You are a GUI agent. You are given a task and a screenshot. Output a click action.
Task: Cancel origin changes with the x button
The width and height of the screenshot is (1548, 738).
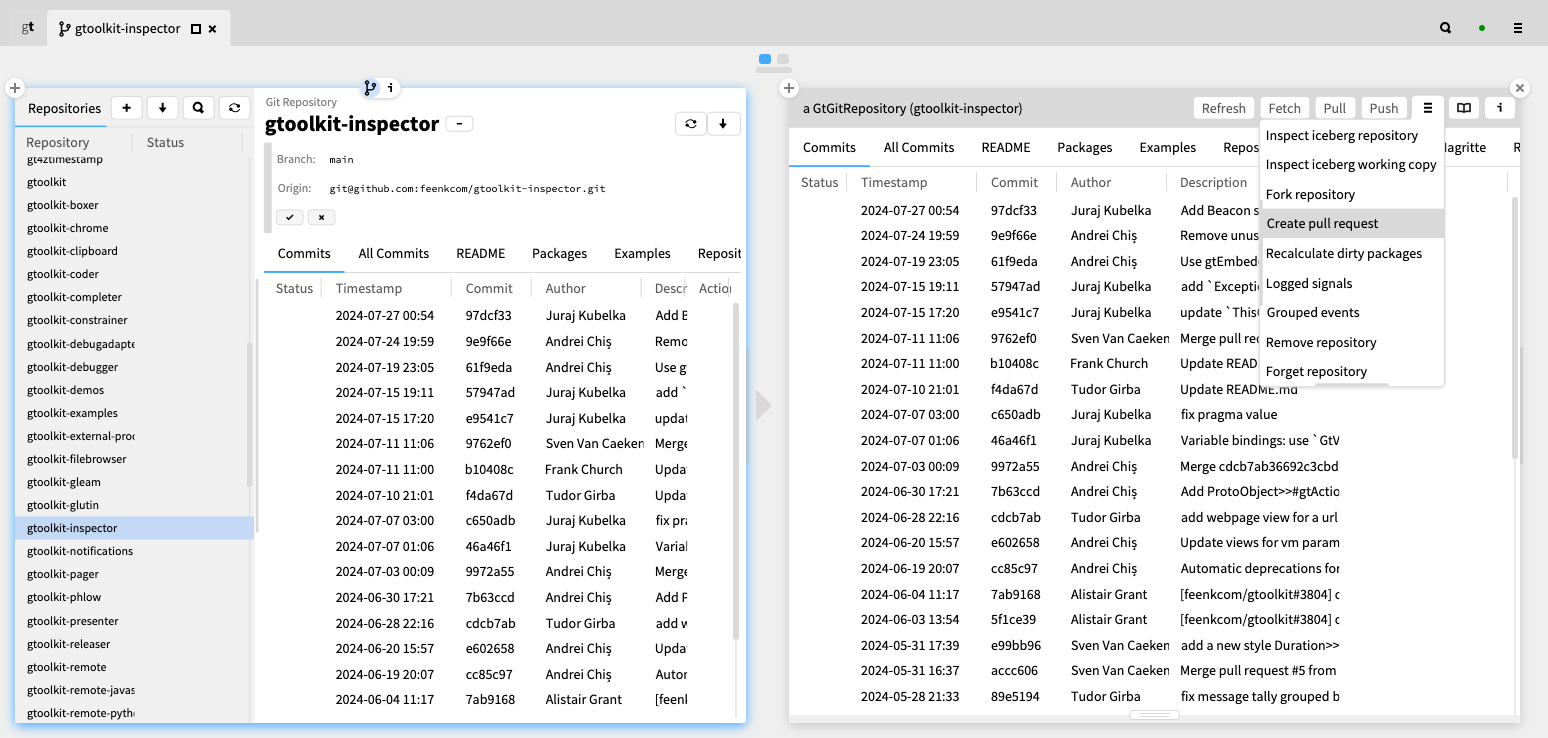[x=322, y=217]
